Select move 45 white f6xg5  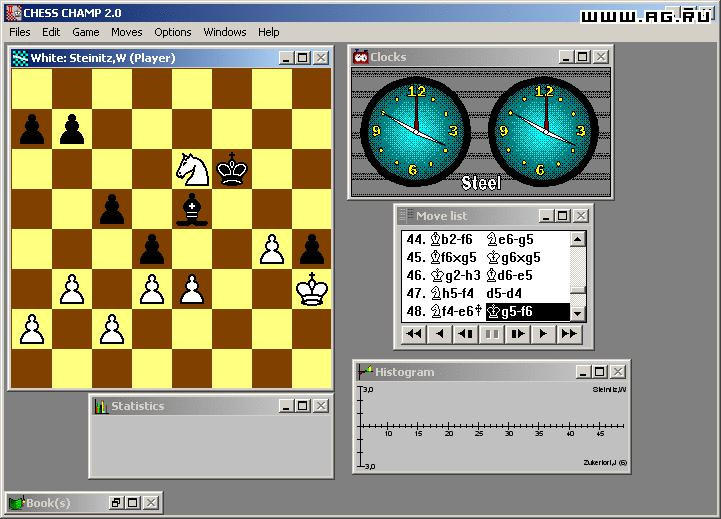click(454, 257)
